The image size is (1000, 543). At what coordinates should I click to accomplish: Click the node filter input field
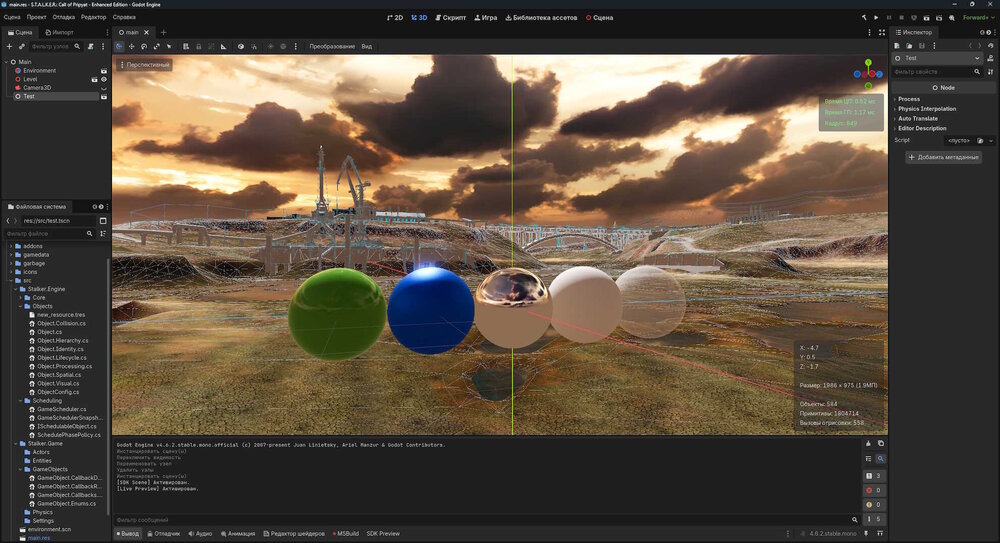tap(55, 47)
